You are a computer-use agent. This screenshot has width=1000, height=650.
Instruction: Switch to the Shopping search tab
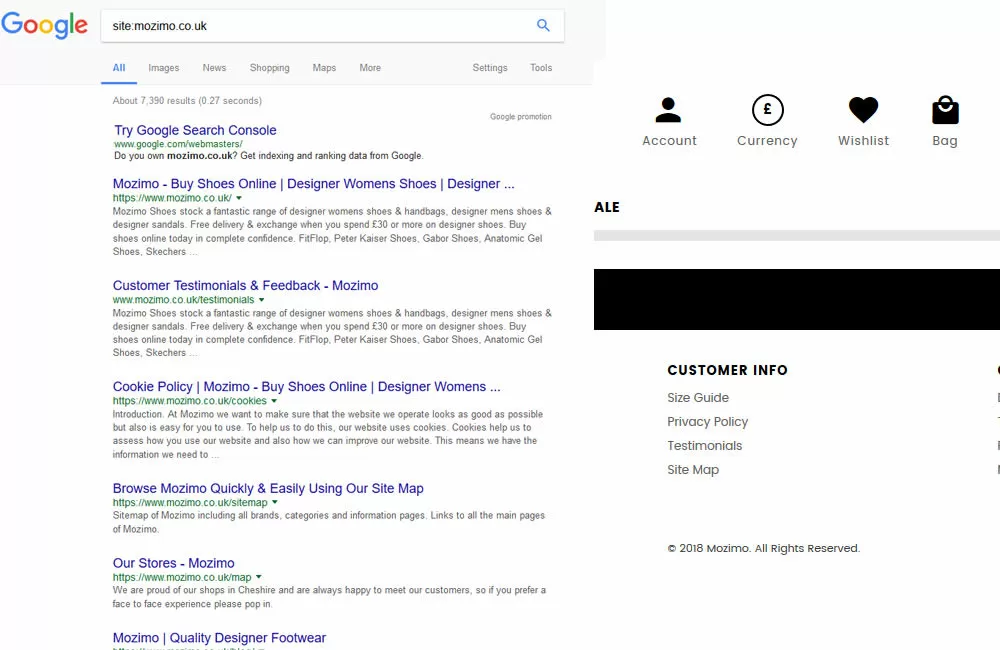pos(269,68)
